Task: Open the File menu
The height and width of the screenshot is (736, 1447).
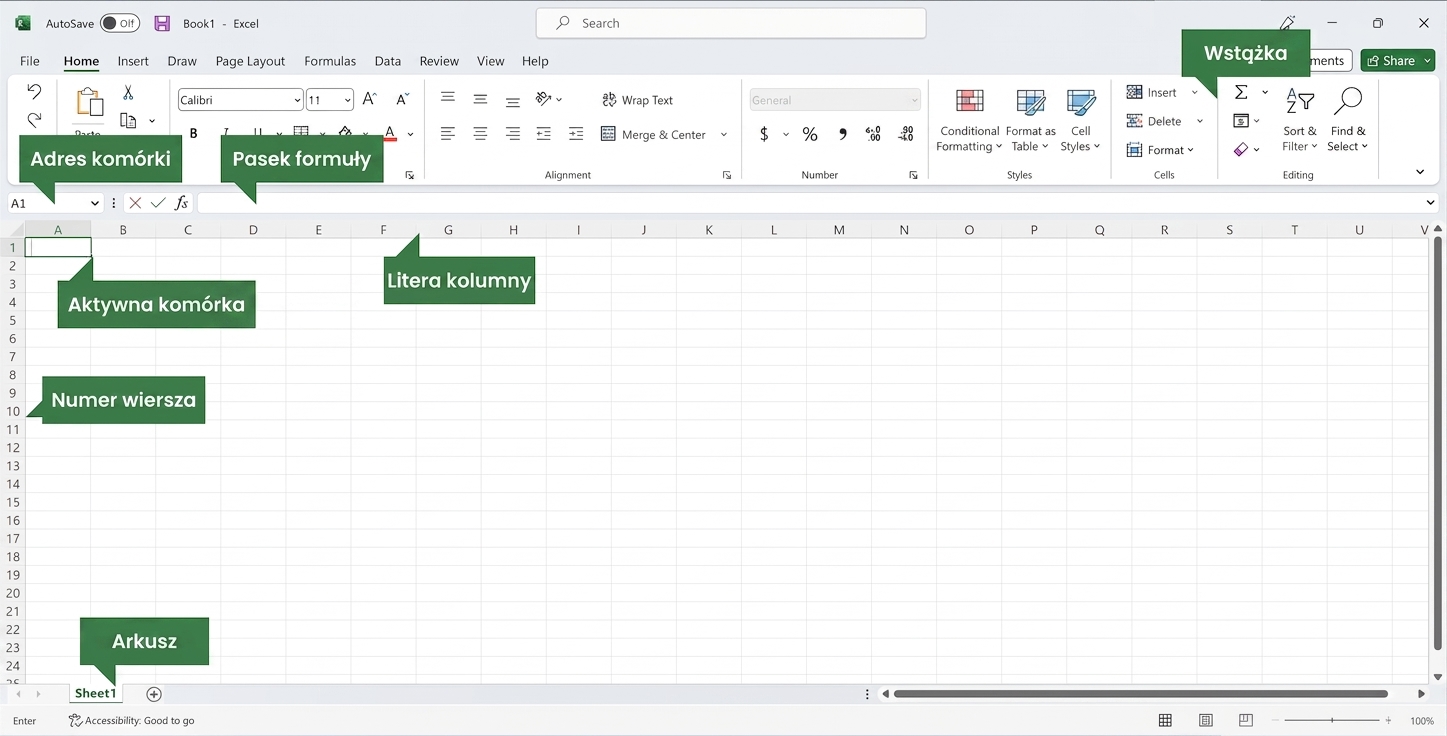Action: 30,61
